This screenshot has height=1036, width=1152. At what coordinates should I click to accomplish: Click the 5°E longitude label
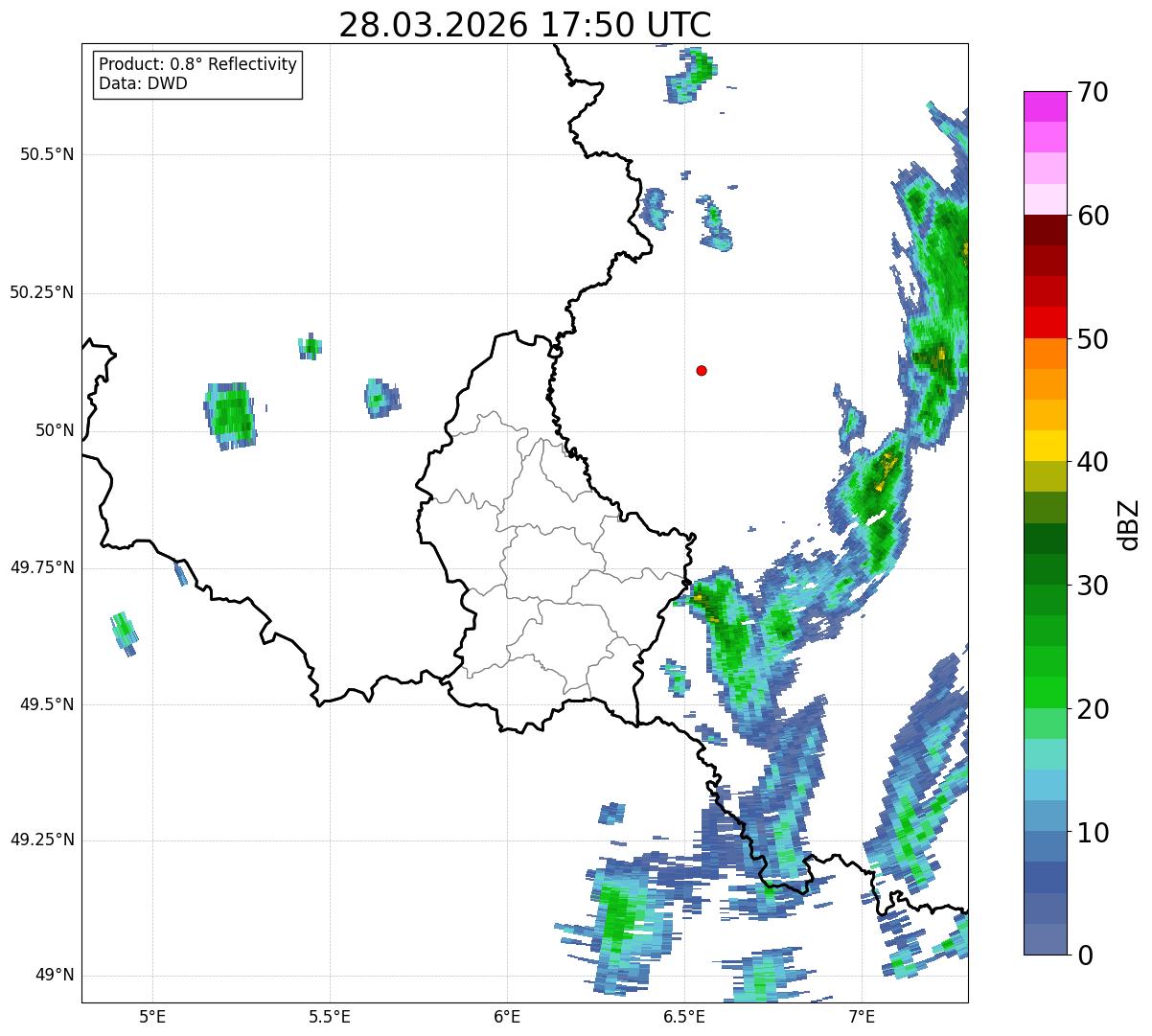click(153, 1017)
